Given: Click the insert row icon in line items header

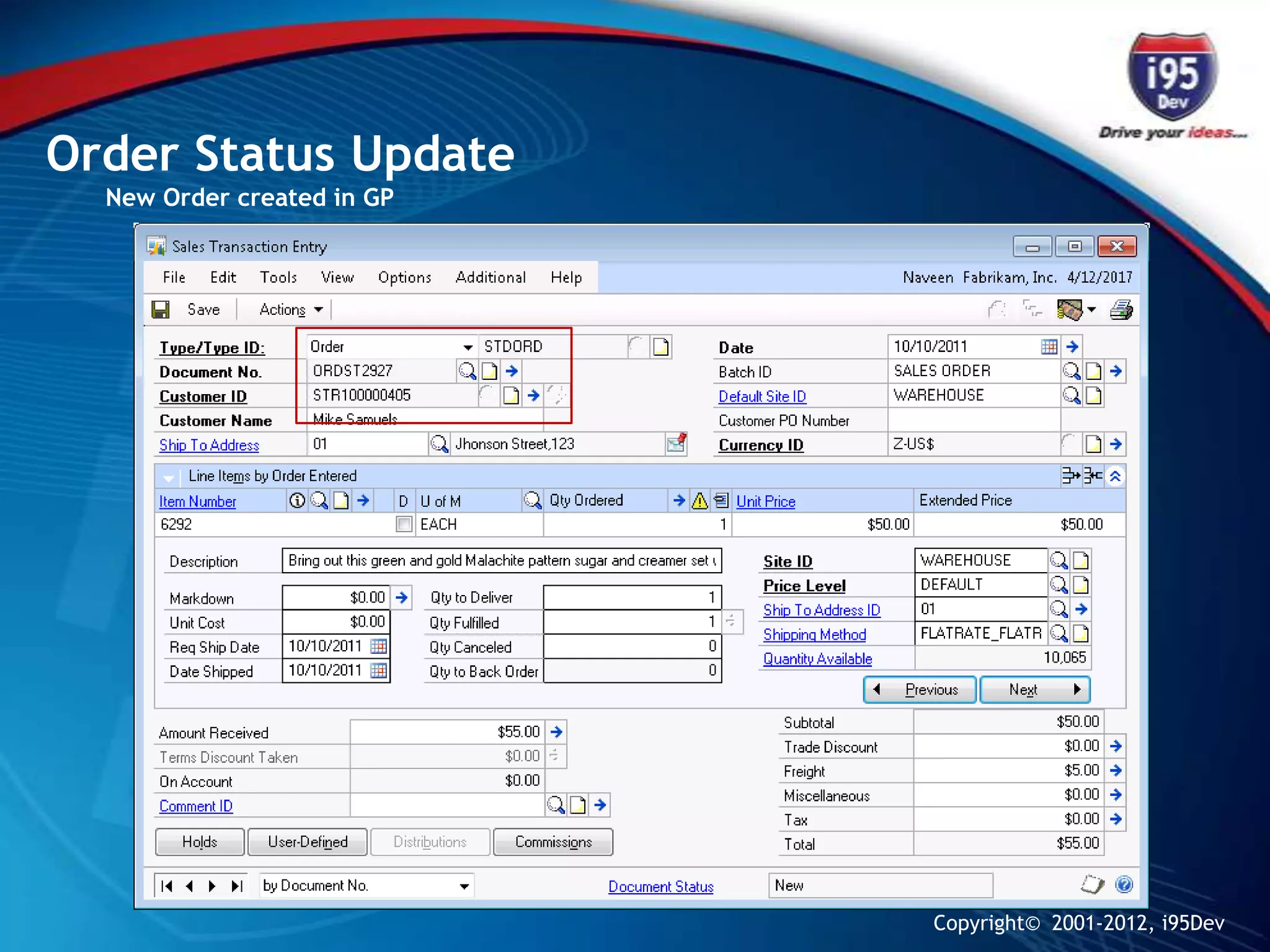Looking at the screenshot, I should [x=1071, y=475].
